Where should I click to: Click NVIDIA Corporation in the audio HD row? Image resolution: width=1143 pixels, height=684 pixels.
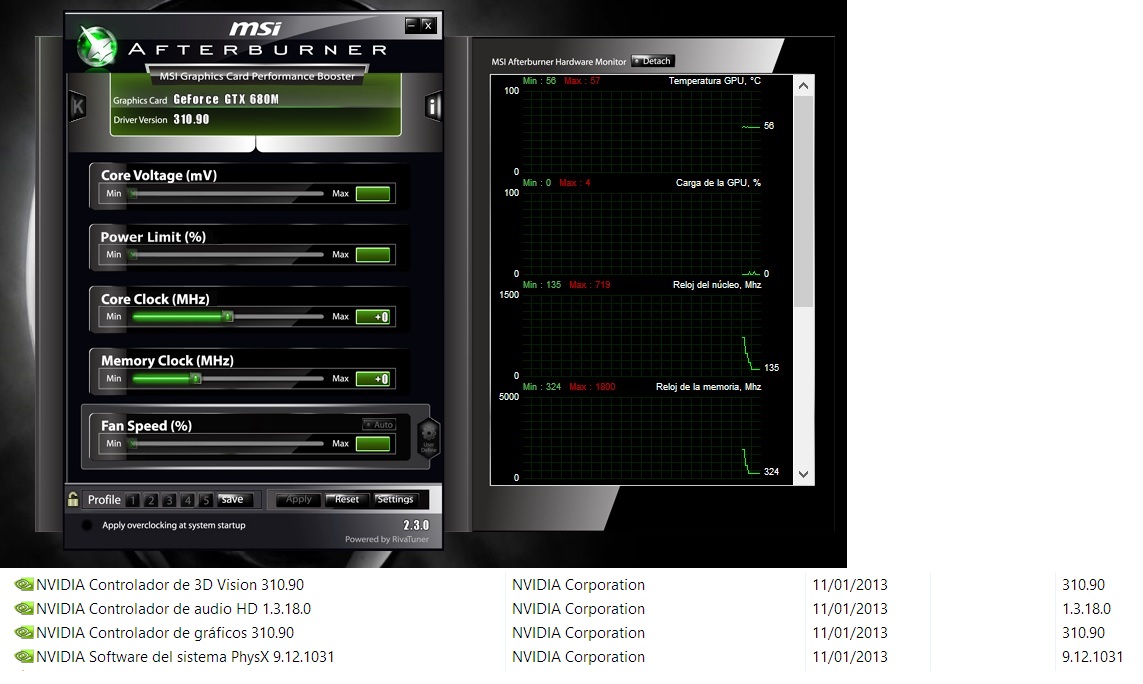(578, 609)
